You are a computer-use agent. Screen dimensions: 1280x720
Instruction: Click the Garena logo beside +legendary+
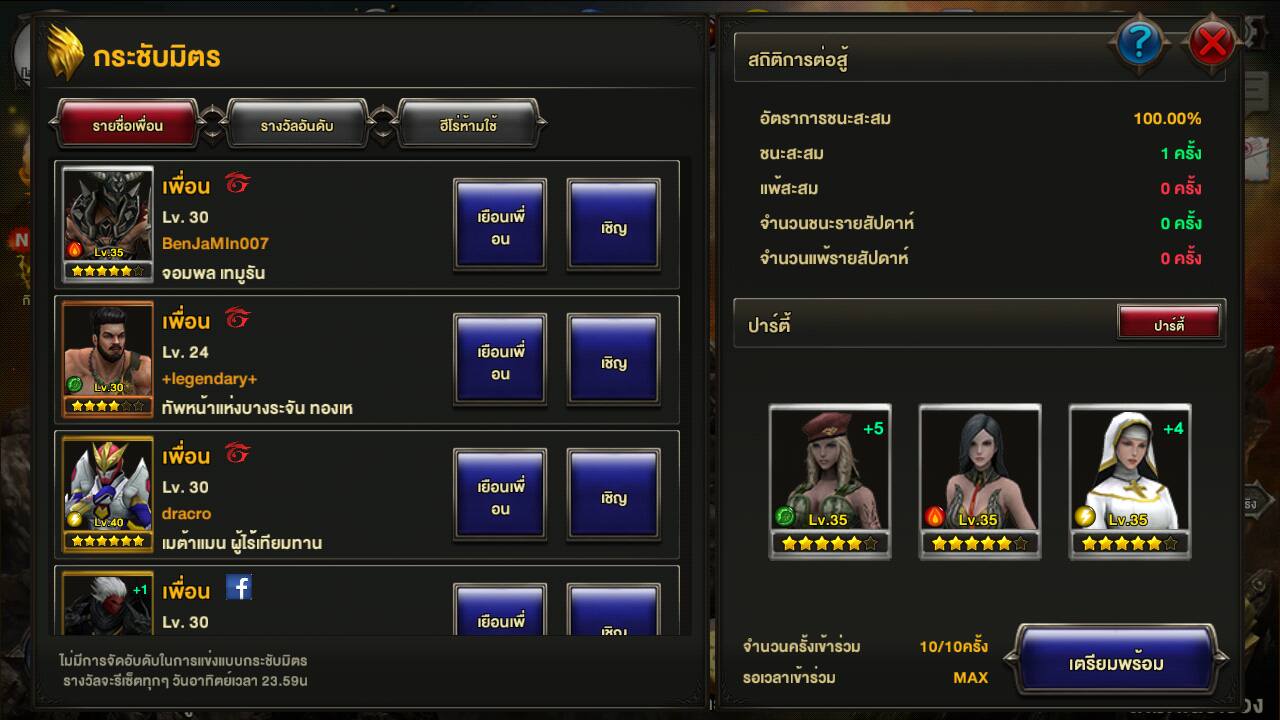pos(237,319)
